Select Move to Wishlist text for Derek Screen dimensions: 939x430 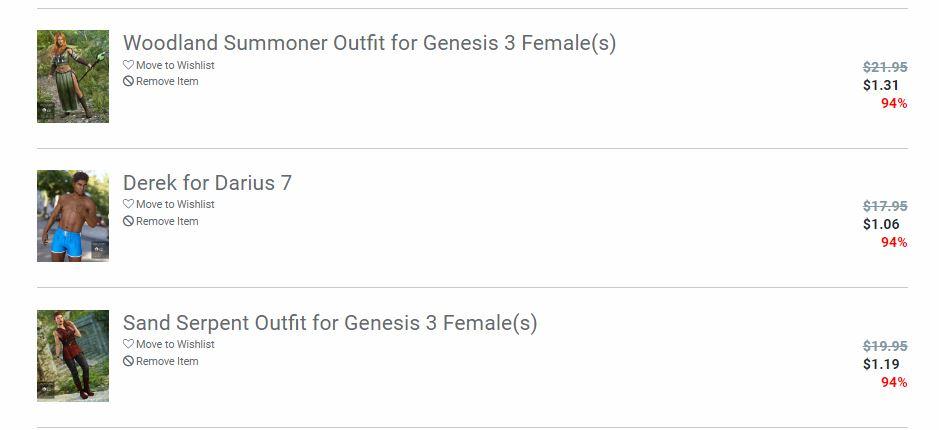(175, 205)
